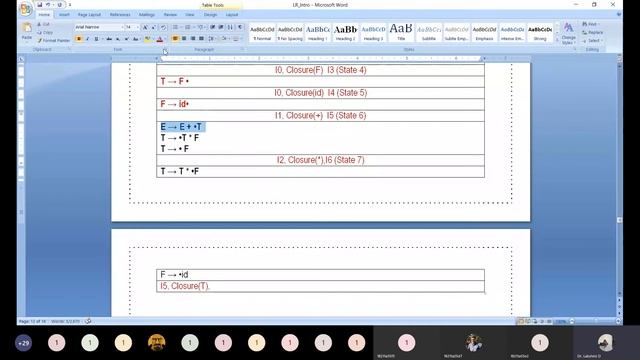
Task: Apply the Title style
Action: [401, 32]
